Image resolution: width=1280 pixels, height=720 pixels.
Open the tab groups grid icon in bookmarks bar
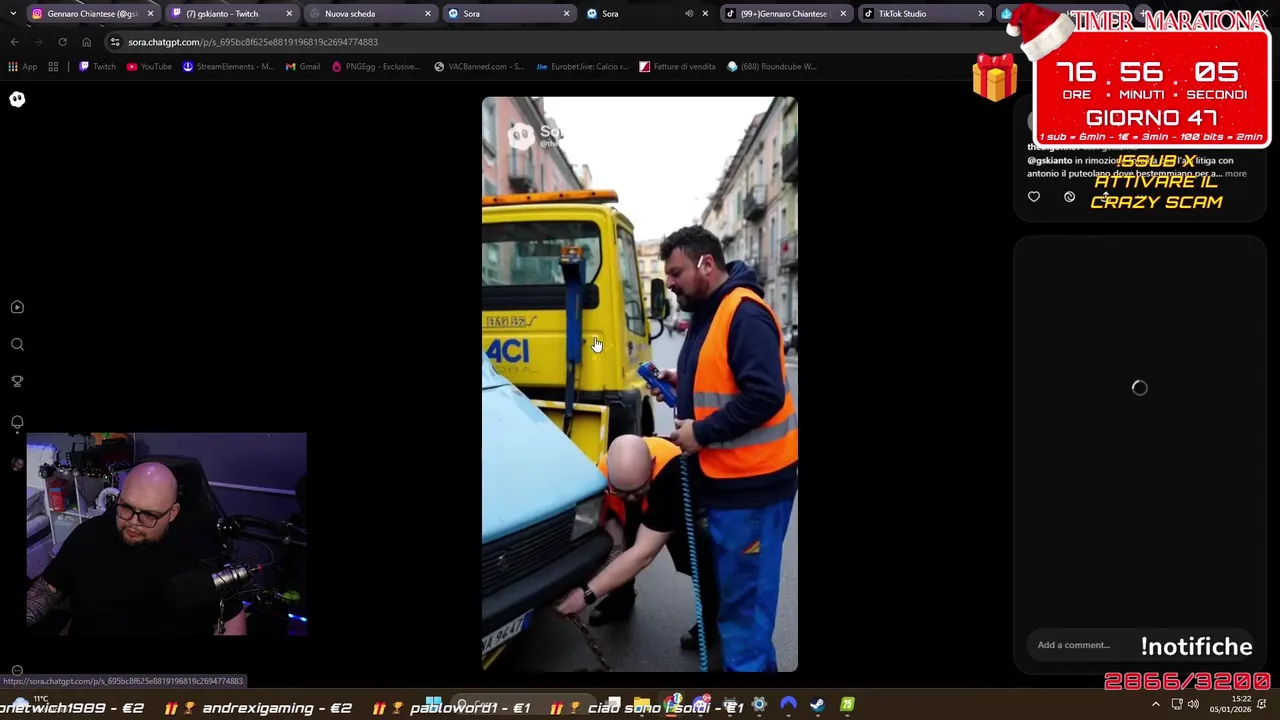[53, 67]
